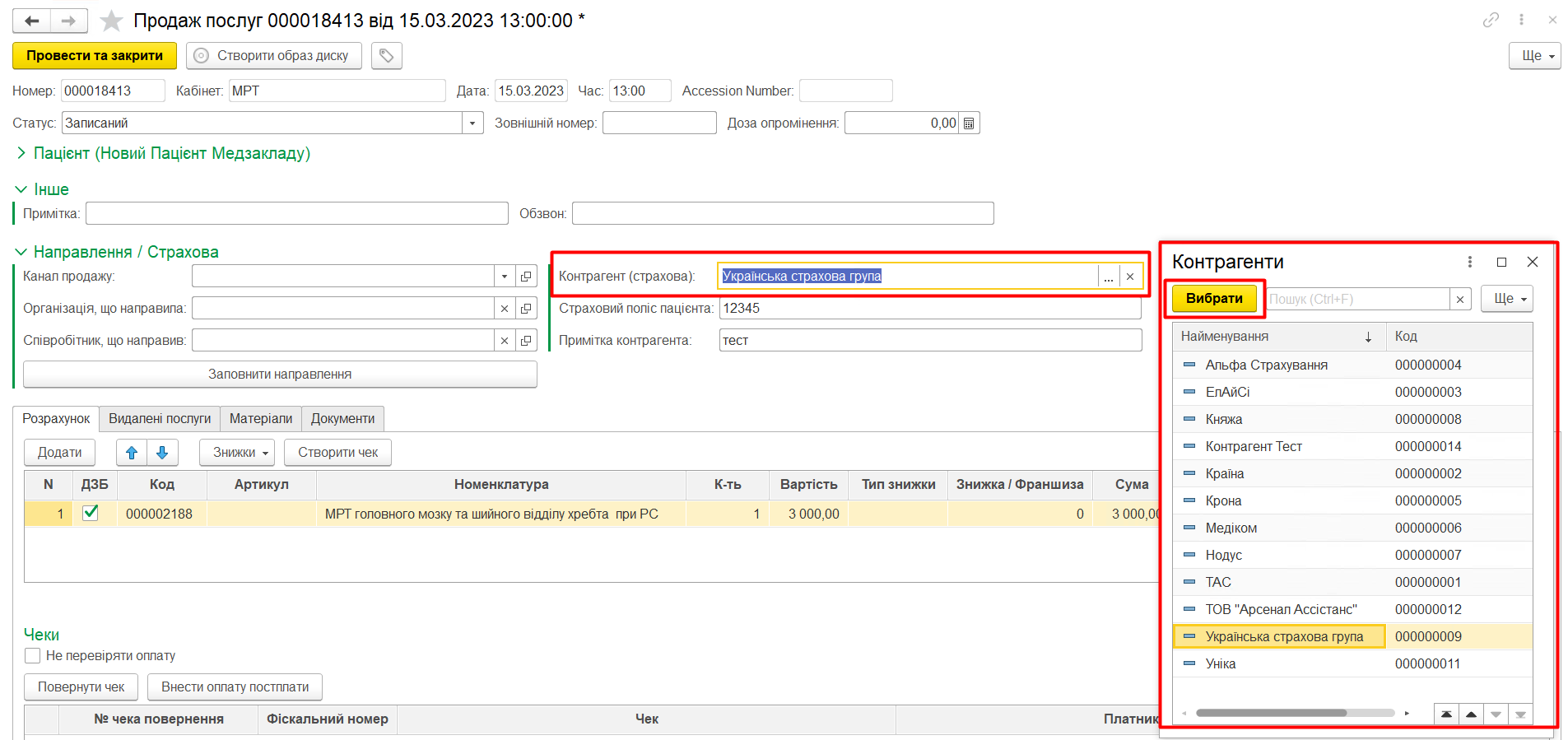Navigate back with left arrow
1568x740 pixels.
(32, 21)
